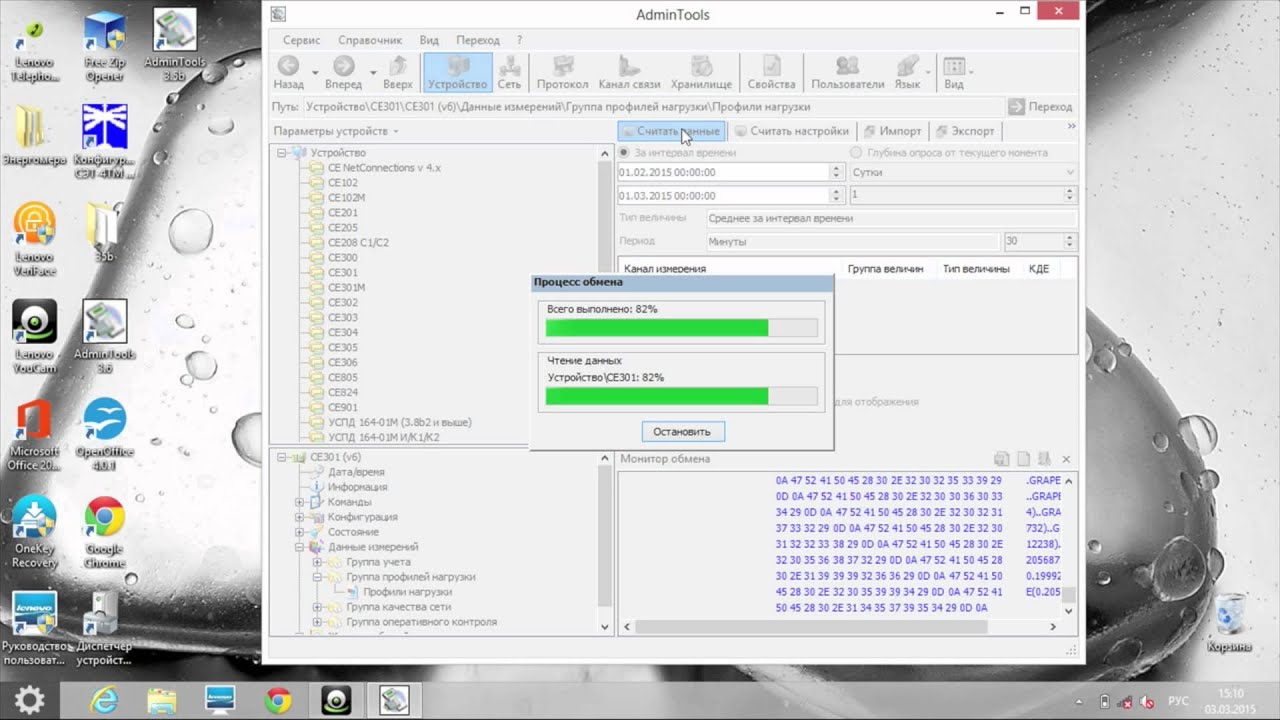The image size is (1280, 720).
Task: Click the Монитор обмена horizontal scrollbar
Action: click(x=840, y=627)
